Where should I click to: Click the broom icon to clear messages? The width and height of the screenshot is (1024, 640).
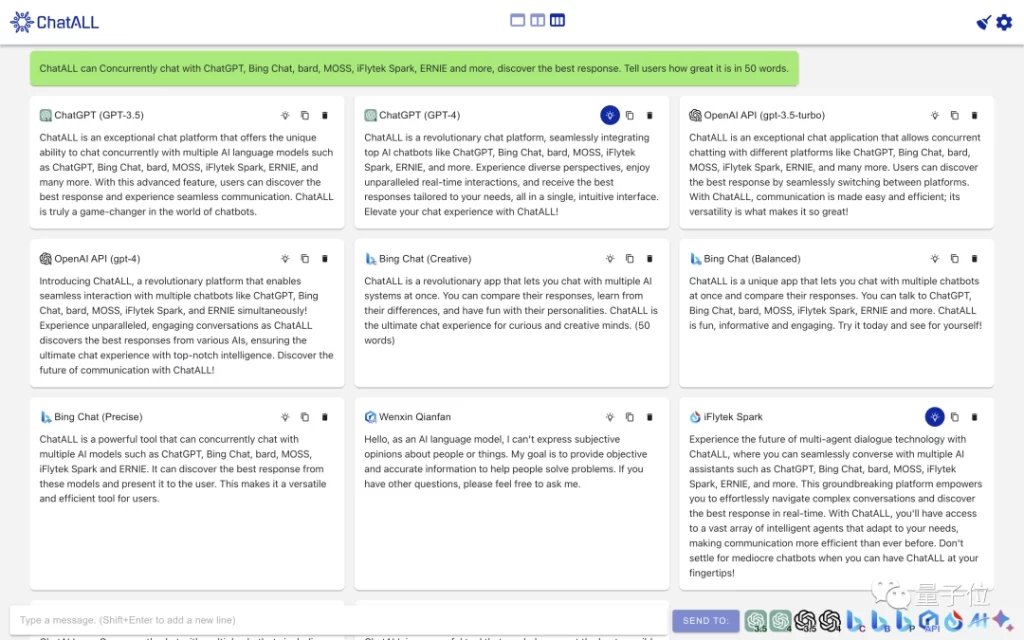pos(983,21)
